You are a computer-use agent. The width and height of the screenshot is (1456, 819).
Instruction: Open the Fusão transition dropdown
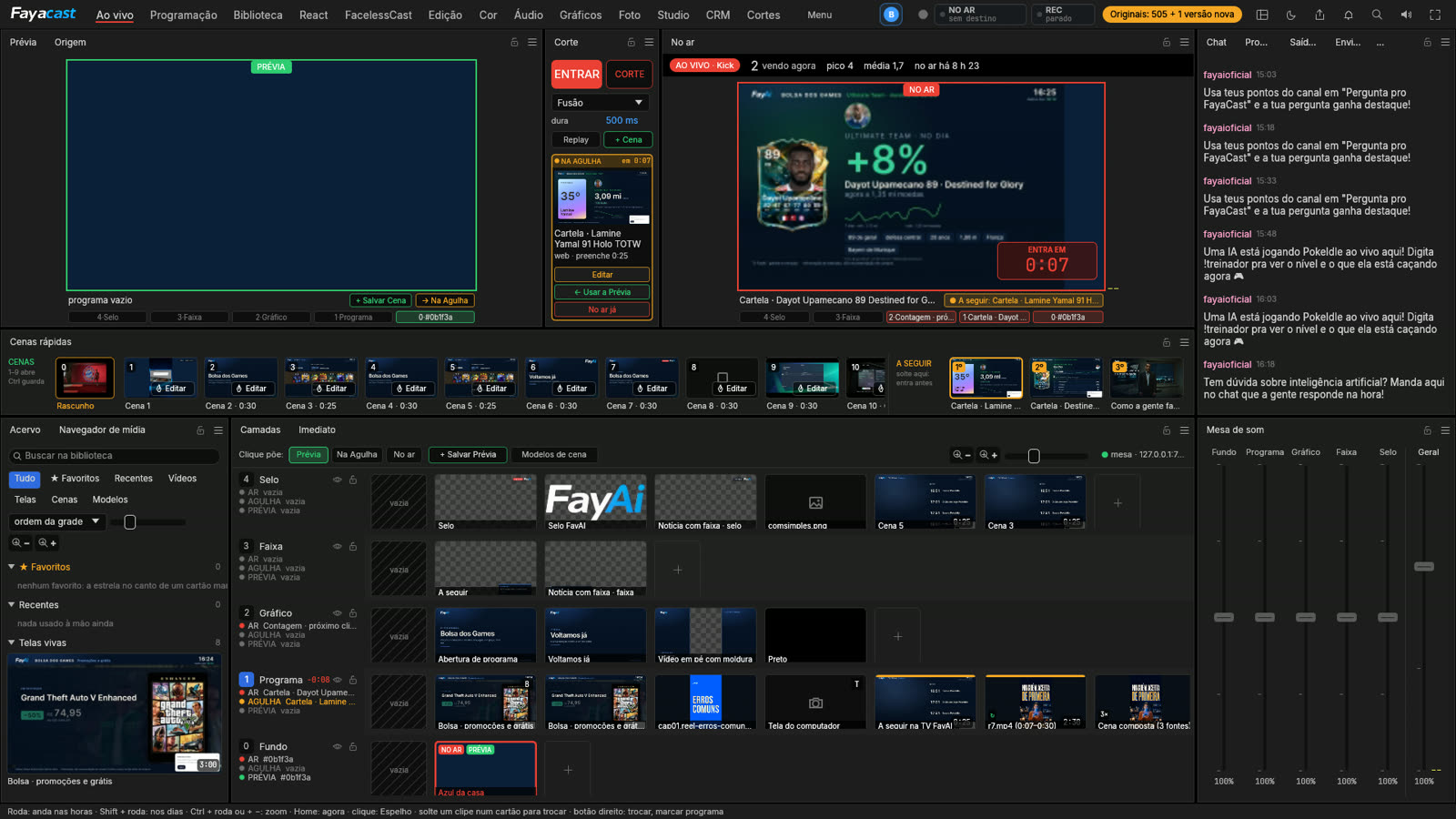pyautogui.click(x=601, y=103)
